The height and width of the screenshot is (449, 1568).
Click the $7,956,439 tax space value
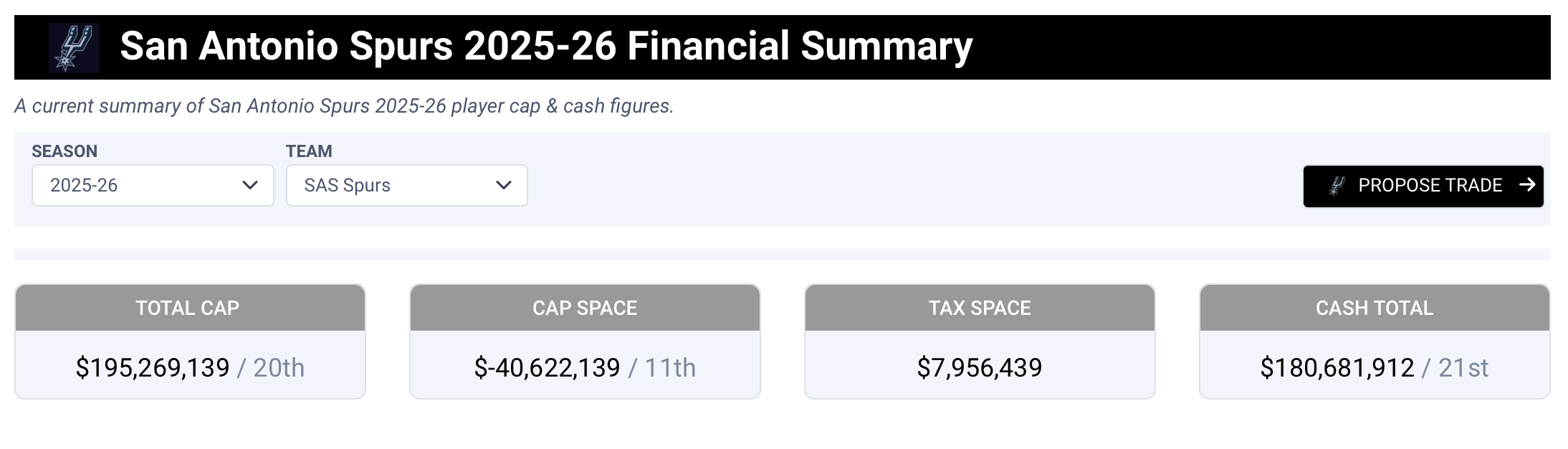tap(980, 368)
